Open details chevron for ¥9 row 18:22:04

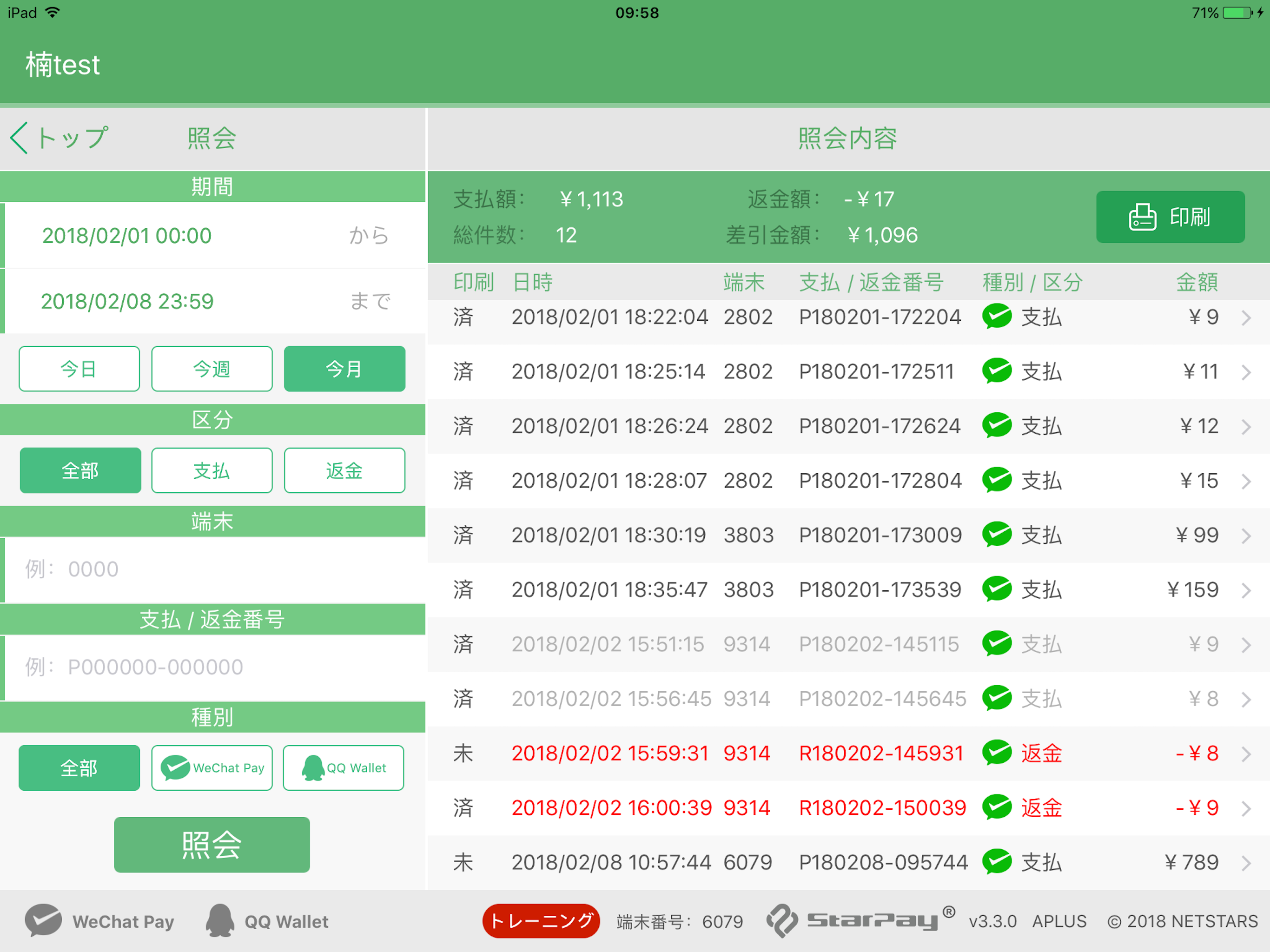[1246, 317]
